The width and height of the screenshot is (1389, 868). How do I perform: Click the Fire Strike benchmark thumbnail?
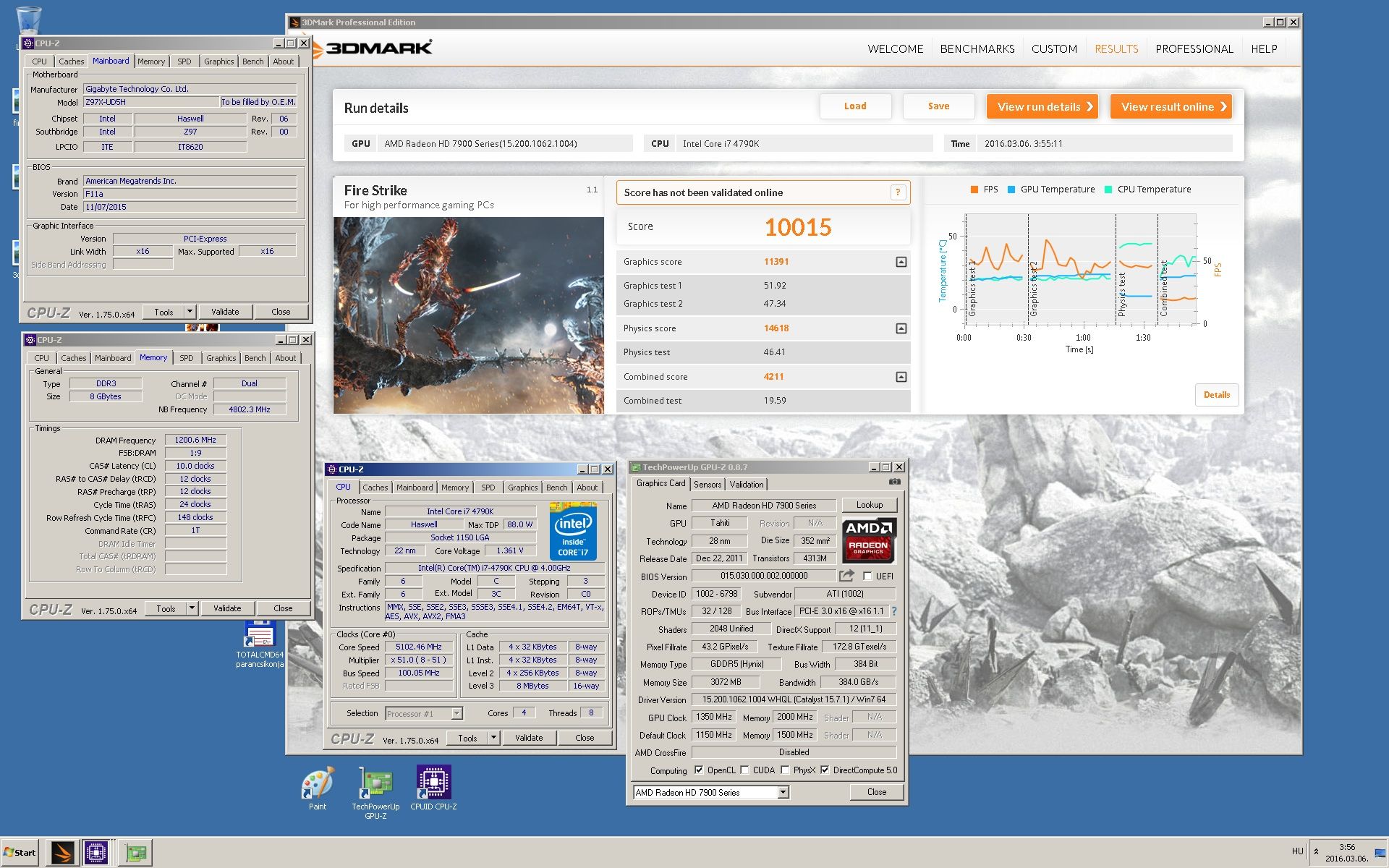468,315
